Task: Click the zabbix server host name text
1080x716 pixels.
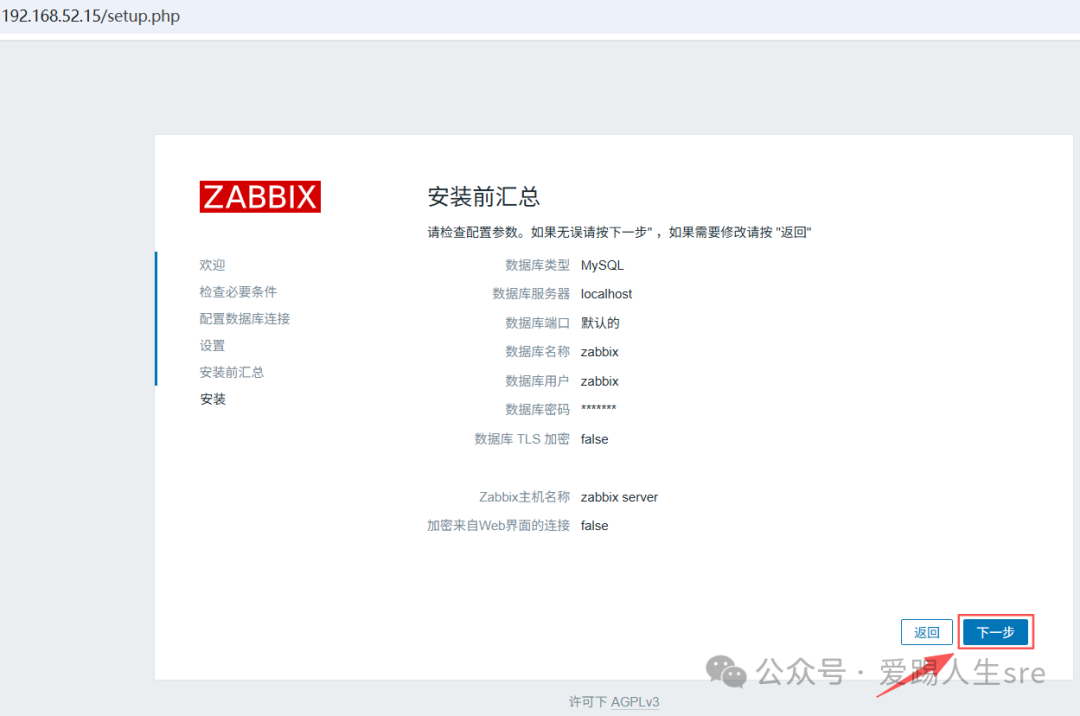Action: [x=618, y=496]
